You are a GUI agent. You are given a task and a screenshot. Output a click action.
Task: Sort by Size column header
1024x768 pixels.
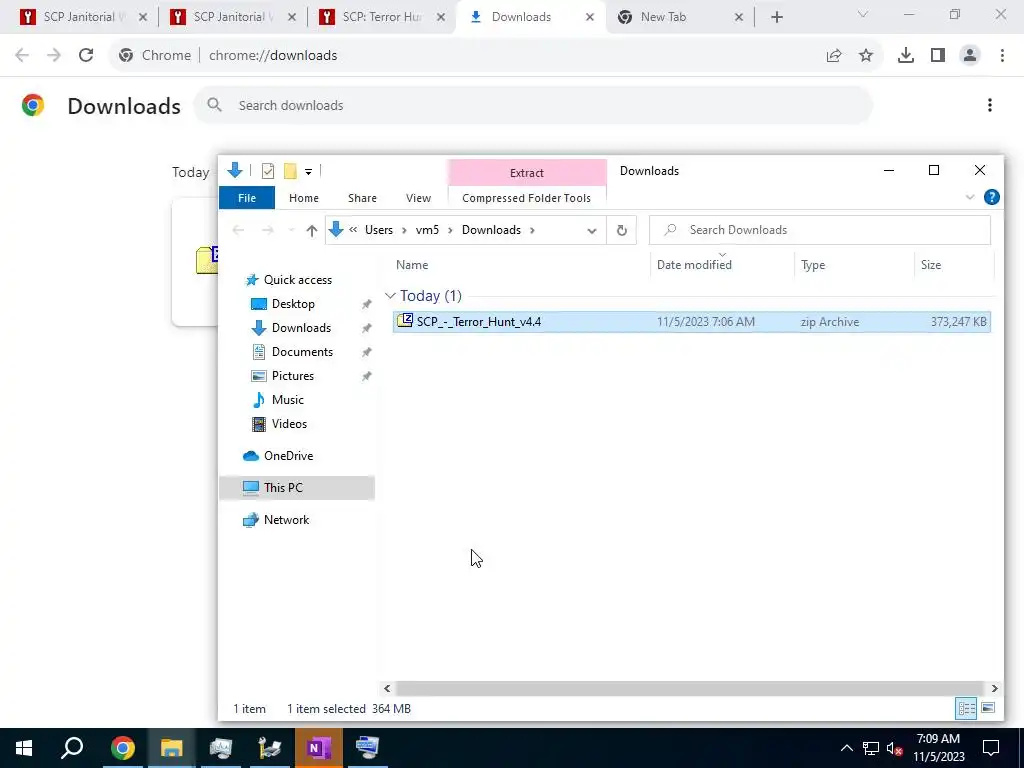pyautogui.click(x=931, y=264)
